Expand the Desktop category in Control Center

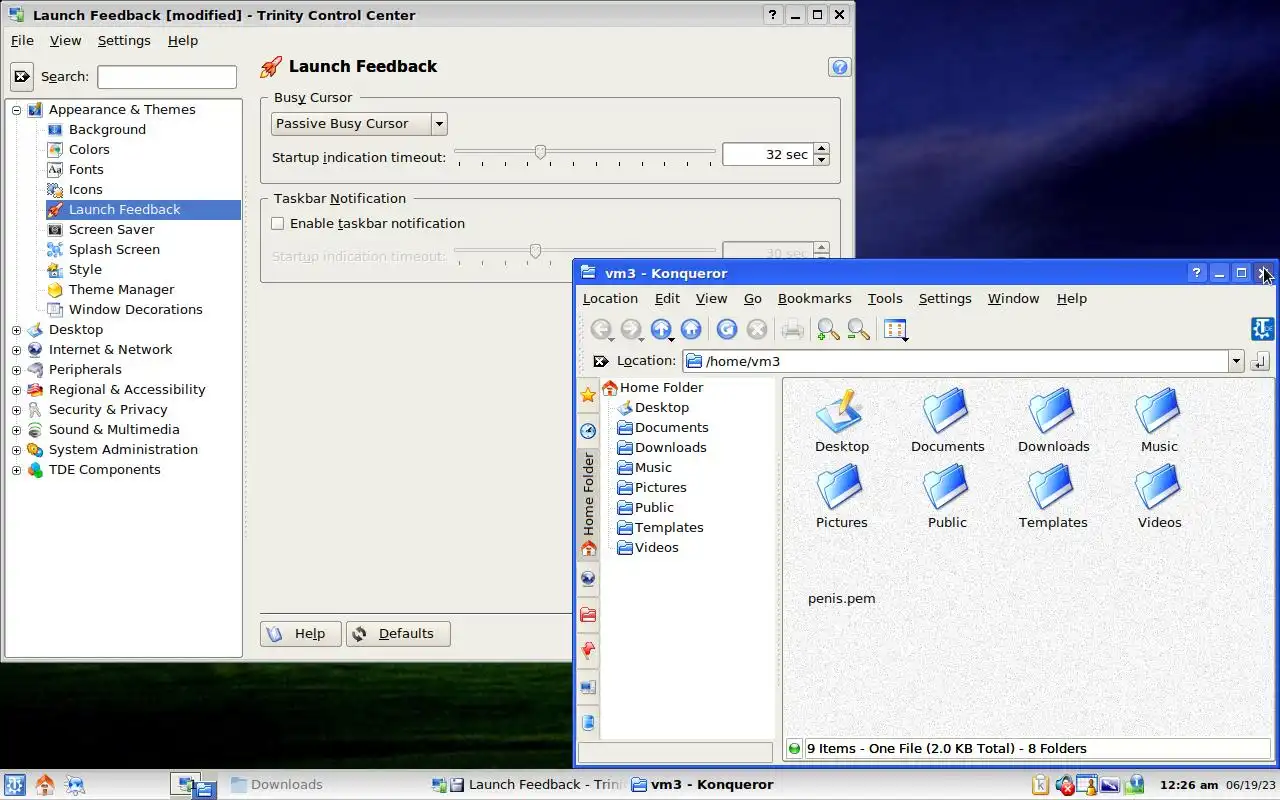click(x=16, y=330)
